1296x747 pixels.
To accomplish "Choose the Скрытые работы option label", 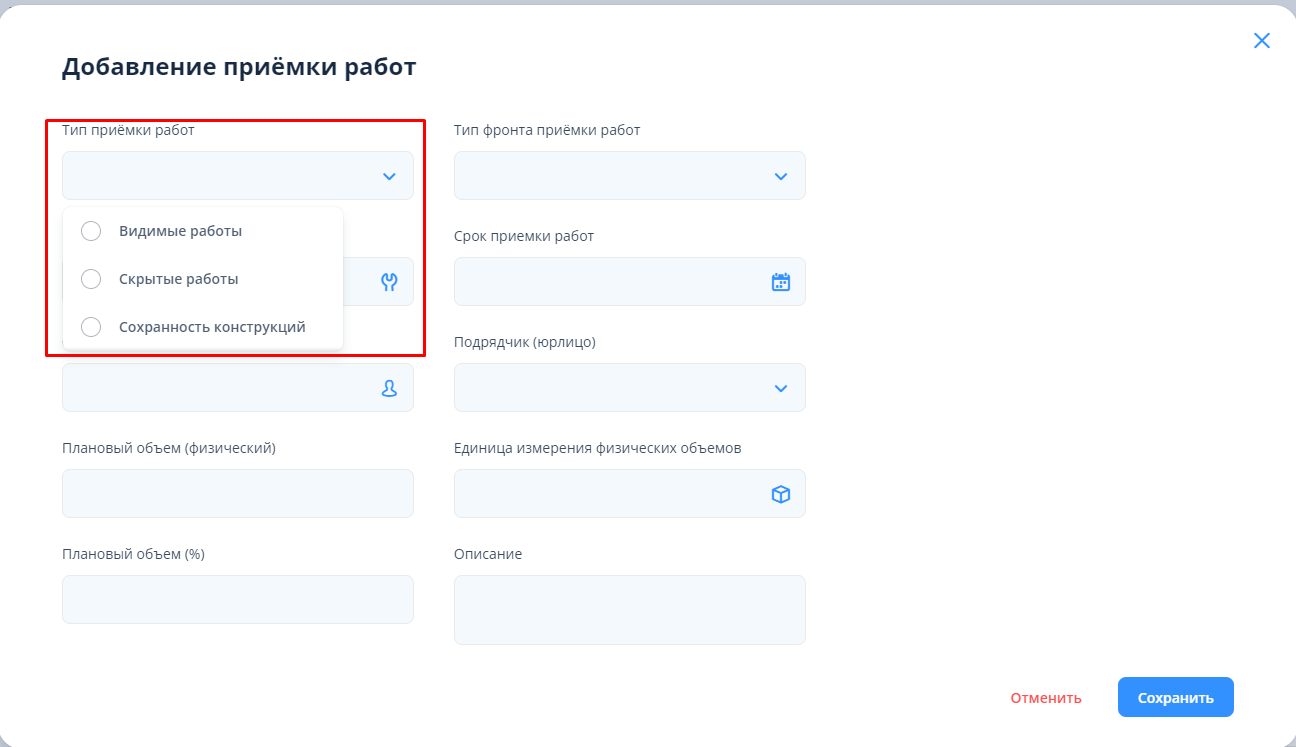I will 179,279.
